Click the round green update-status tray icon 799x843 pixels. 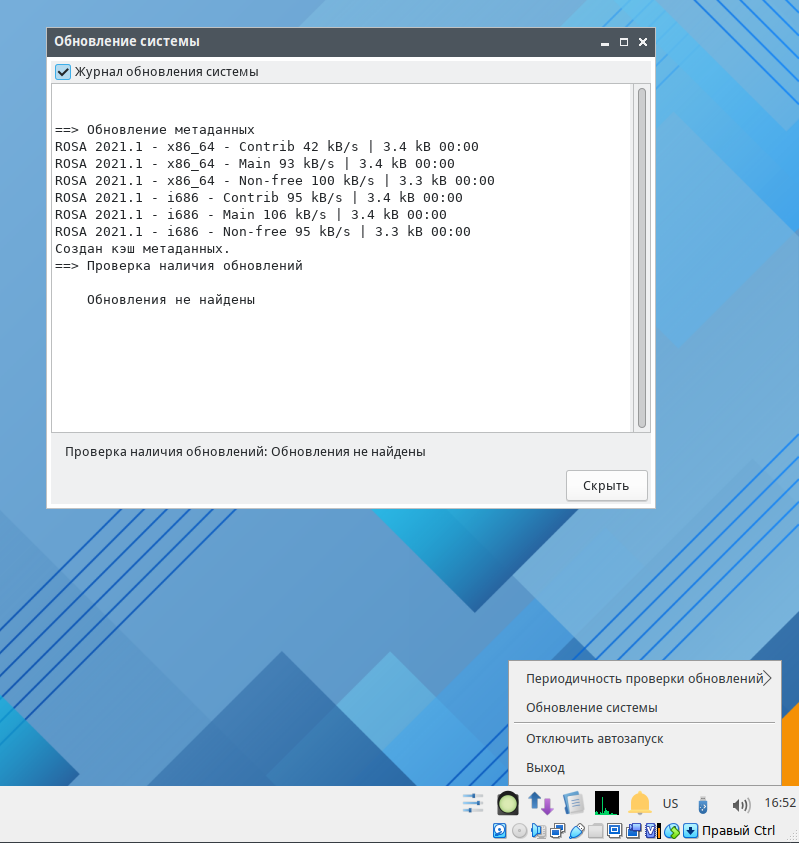point(508,803)
